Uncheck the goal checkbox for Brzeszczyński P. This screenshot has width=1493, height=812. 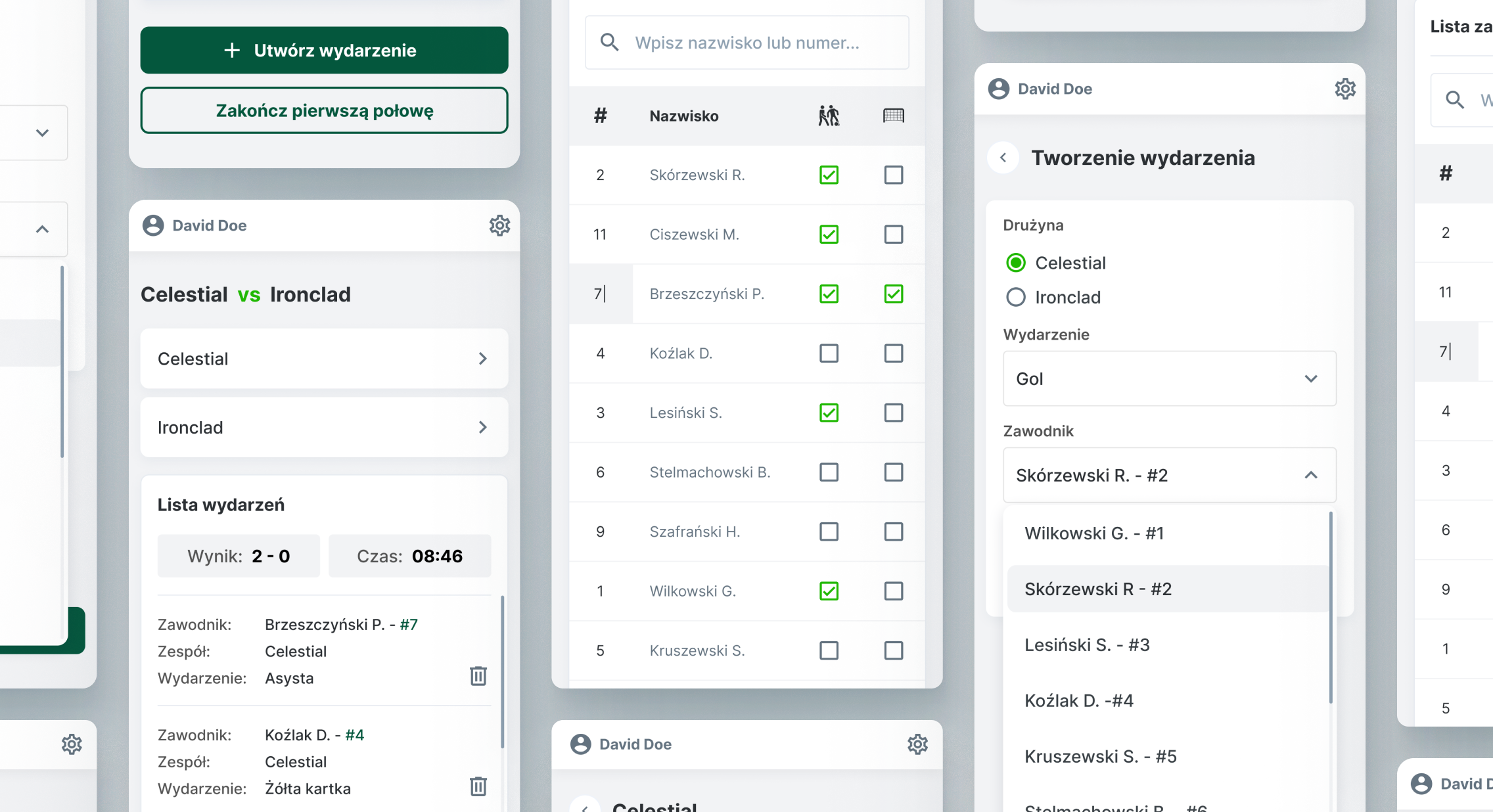pyautogui.click(x=894, y=294)
